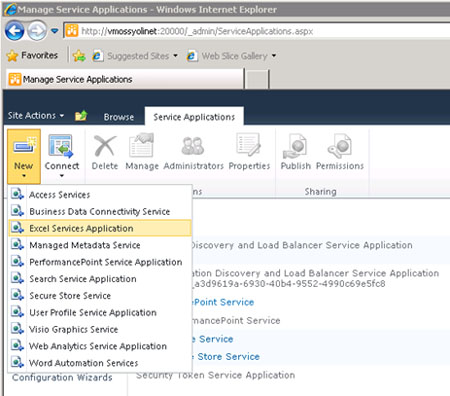Choose Excel Services Application menu item

point(100,228)
